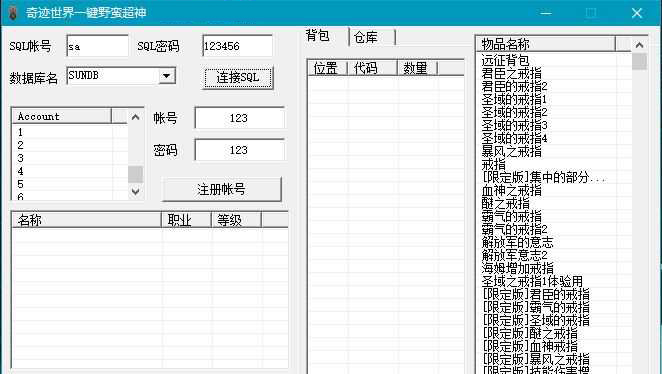The width and height of the screenshot is (662, 374).
Task: Click Account list scrollbar thumb
Action: pyautogui.click(x=135, y=174)
